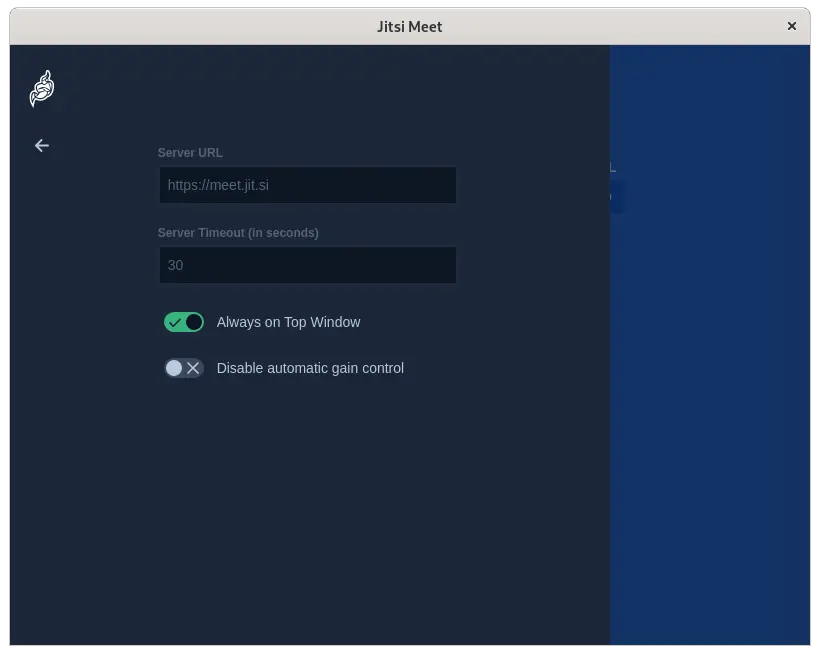Screen dimensions: 820x655
Task: Turn off Always on Top Window toggle
Action: tap(184, 322)
